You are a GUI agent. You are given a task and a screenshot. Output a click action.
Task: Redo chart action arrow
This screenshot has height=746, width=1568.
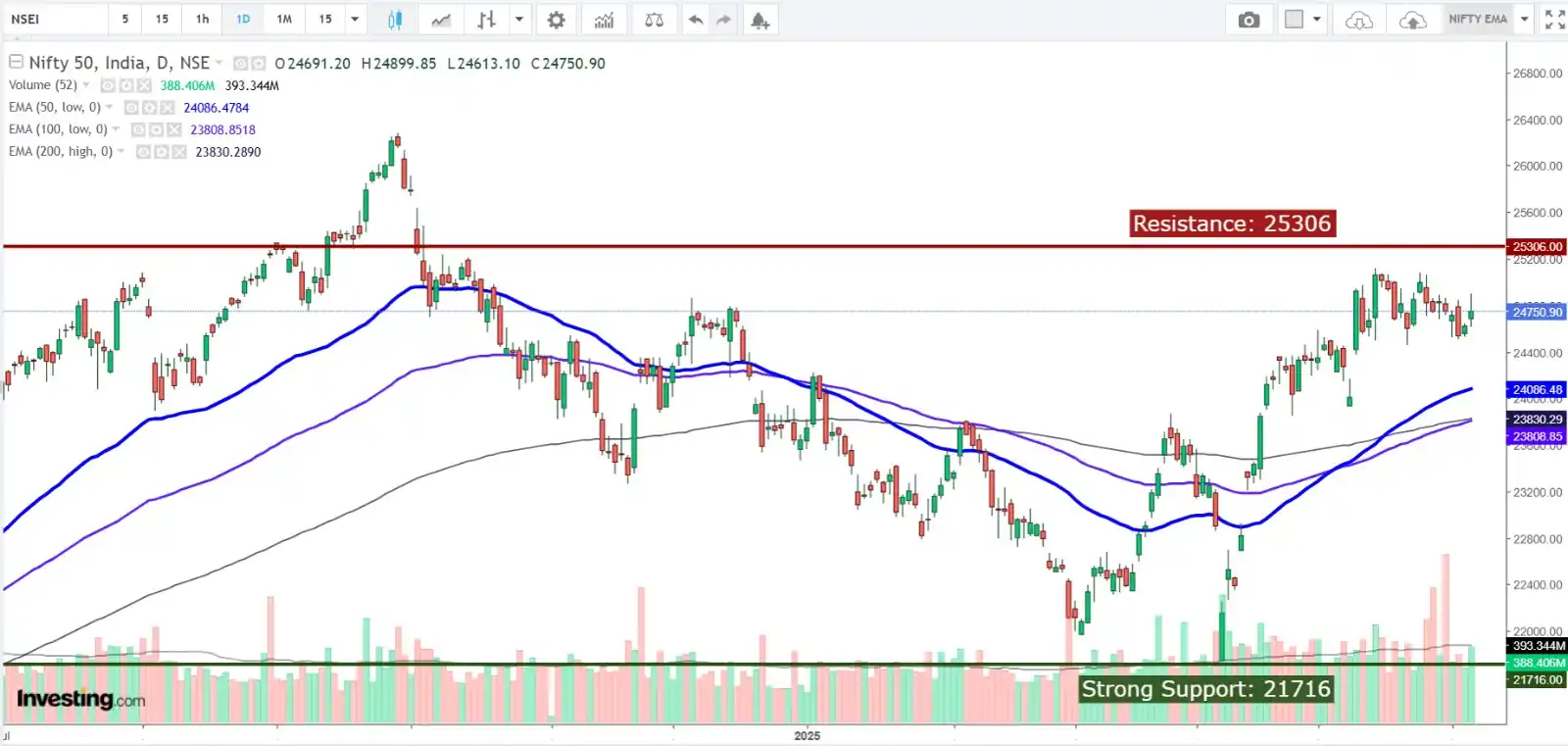click(724, 20)
